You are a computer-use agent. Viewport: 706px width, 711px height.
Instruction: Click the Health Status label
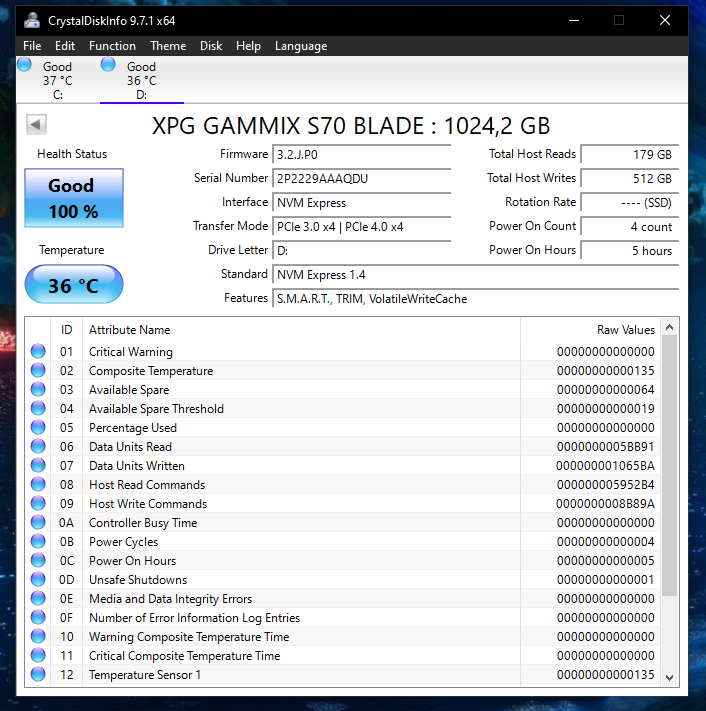[x=72, y=154]
